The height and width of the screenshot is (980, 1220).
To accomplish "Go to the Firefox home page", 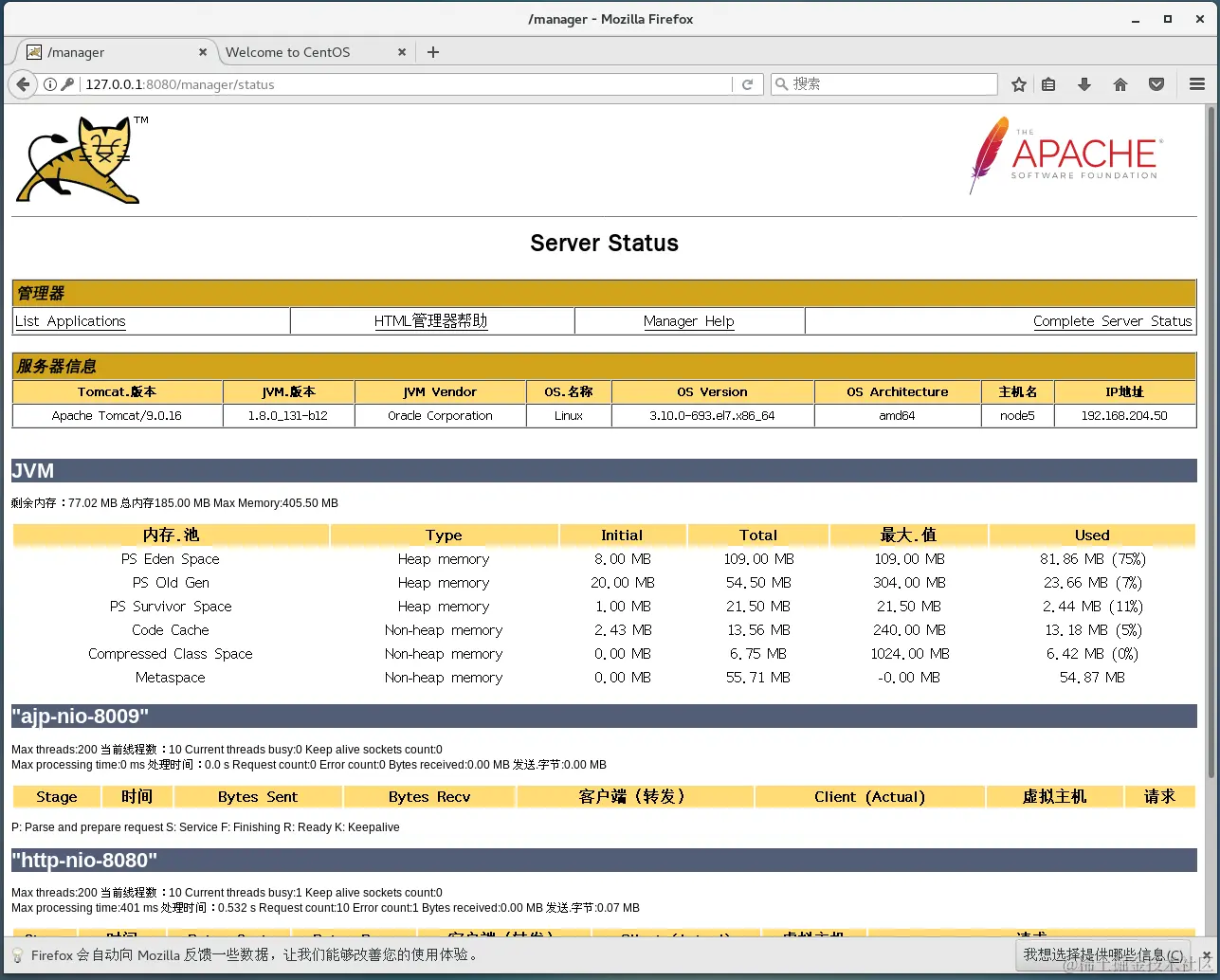I will [1120, 84].
